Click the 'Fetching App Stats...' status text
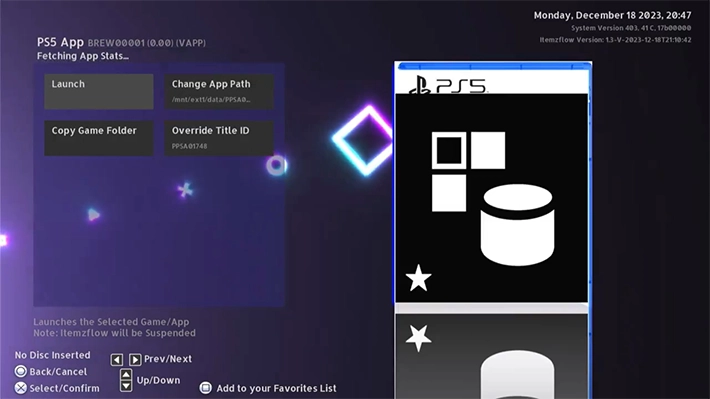Image resolution: width=710 pixels, height=399 pixels. coord(83,56)
